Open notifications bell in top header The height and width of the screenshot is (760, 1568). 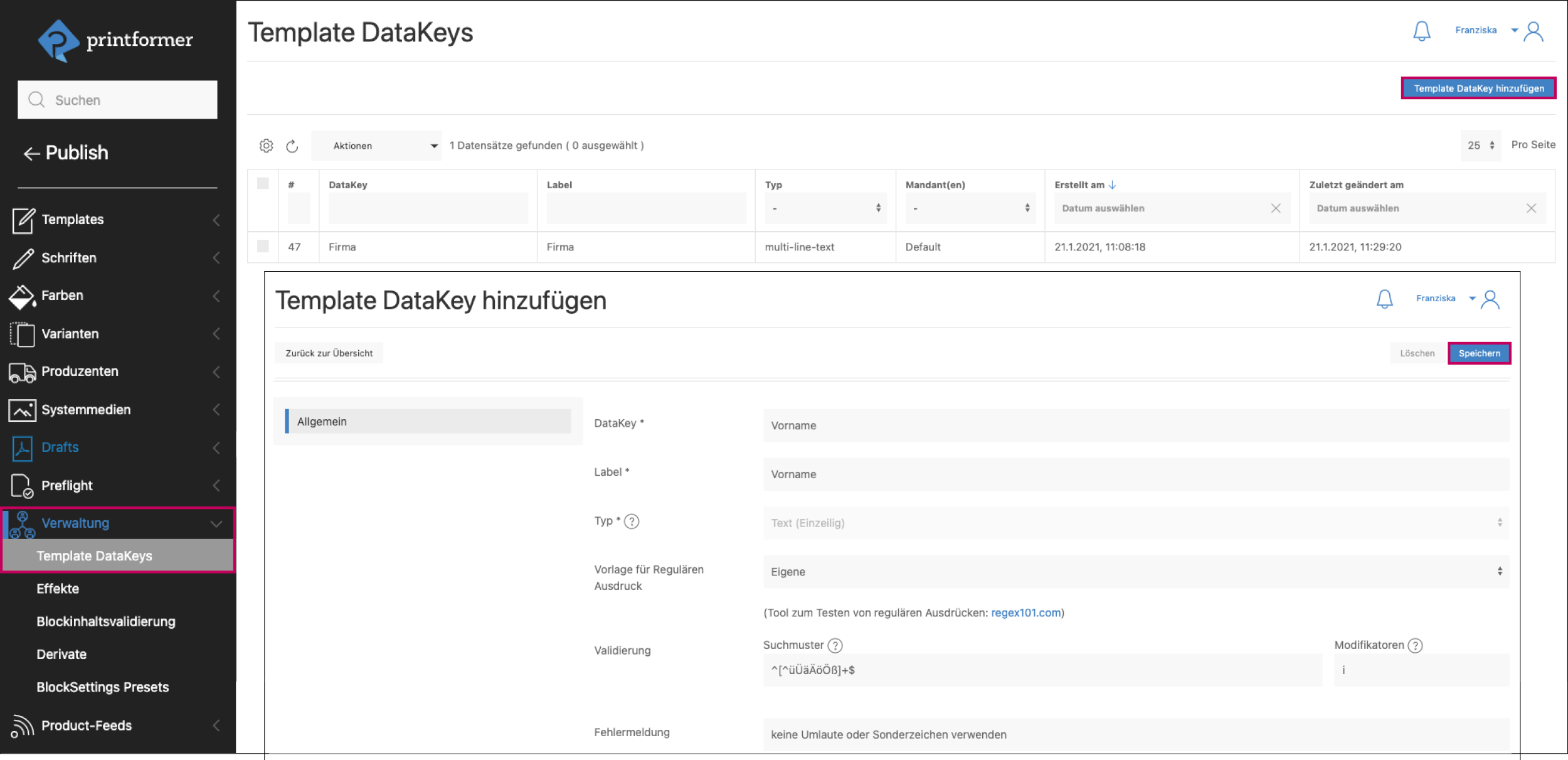(1421, 31)
